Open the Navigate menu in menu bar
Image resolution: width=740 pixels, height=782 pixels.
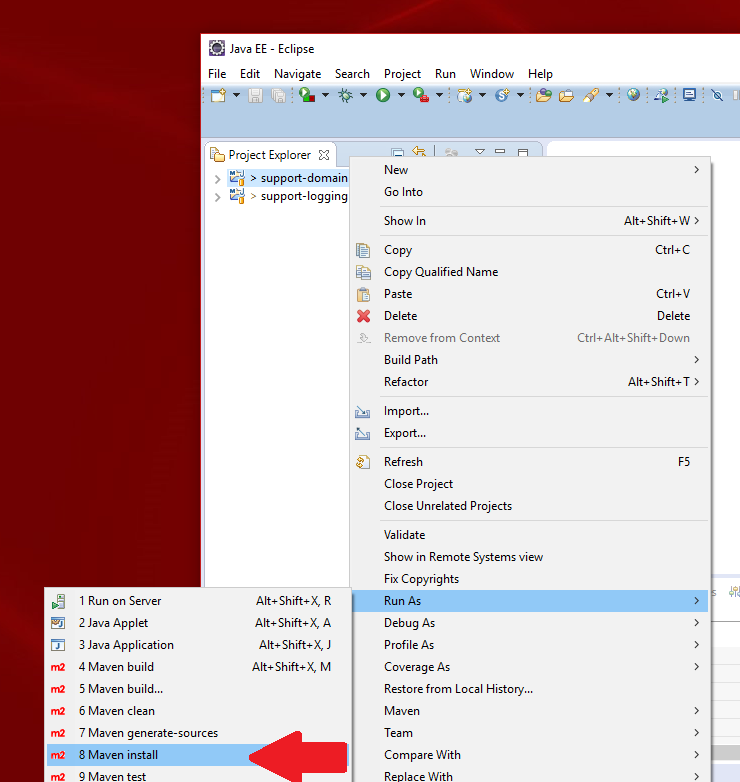pyautogui.click(x=297, y=74)
